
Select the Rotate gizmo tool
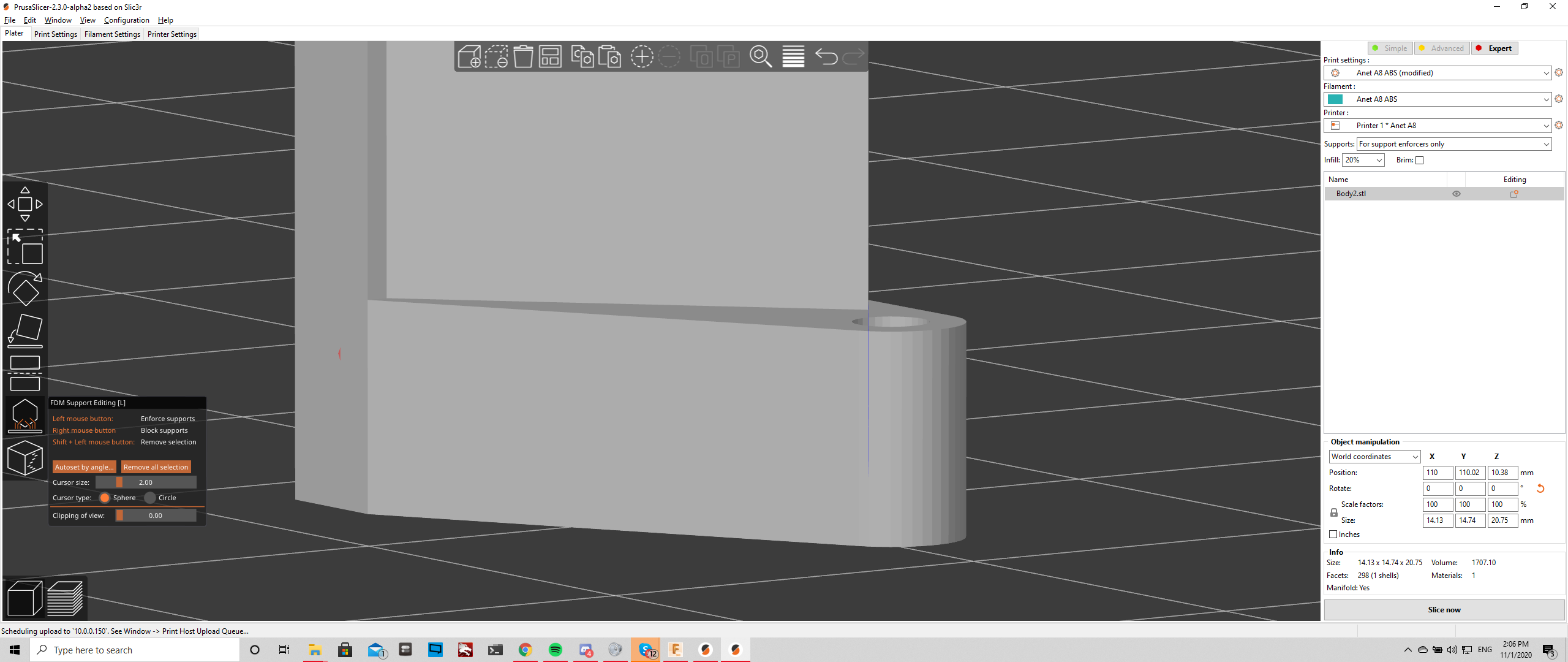tap(25, 289)
